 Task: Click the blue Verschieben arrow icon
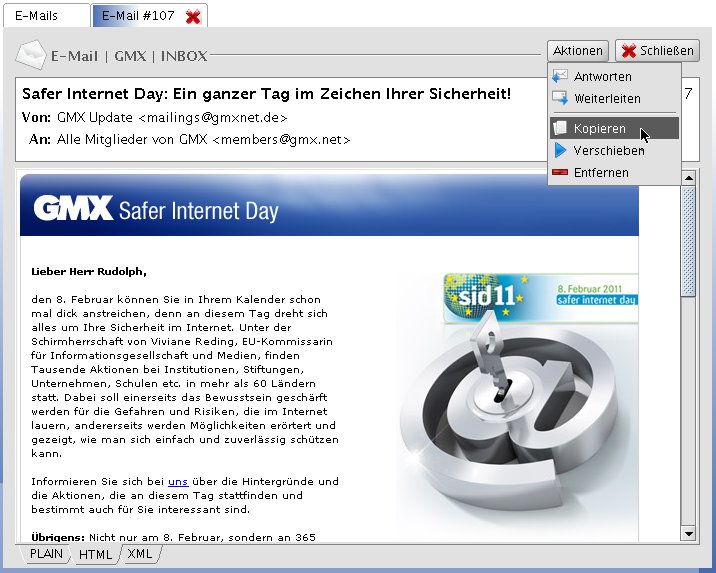(x=560, y=150)
